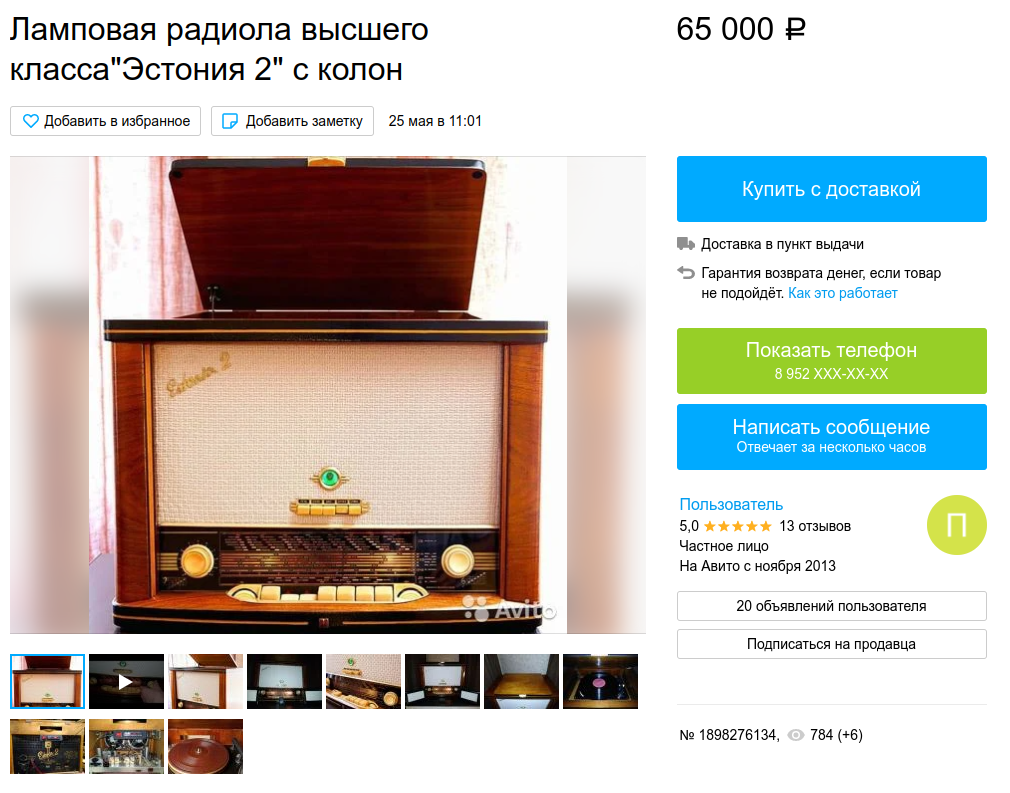The height and width of the screenshot is (793, 1010).
Task: Open the Пользователь seller profile link
Action: tap(731, 504)
